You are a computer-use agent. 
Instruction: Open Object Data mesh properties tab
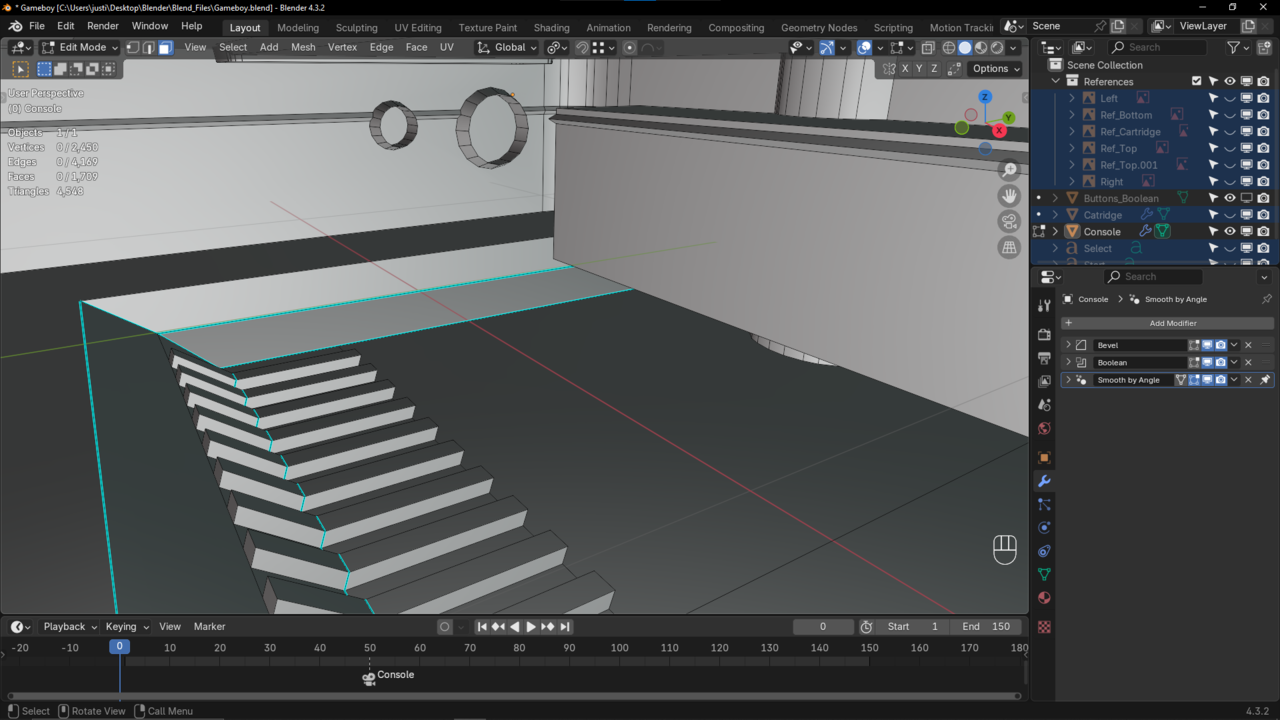(x=1044, y=574)
